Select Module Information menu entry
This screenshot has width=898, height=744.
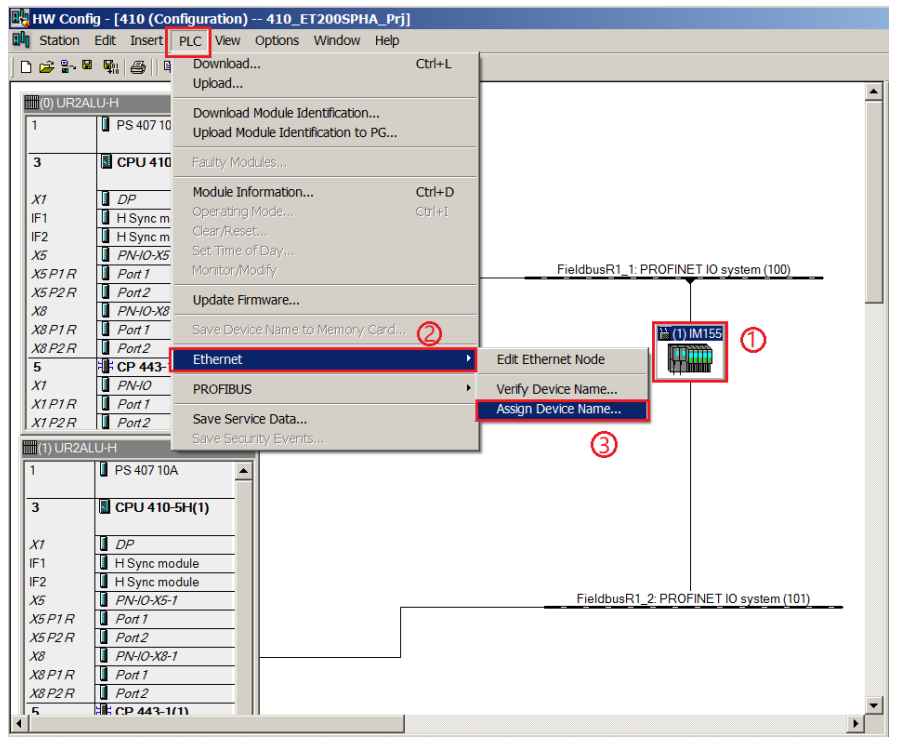253,192
